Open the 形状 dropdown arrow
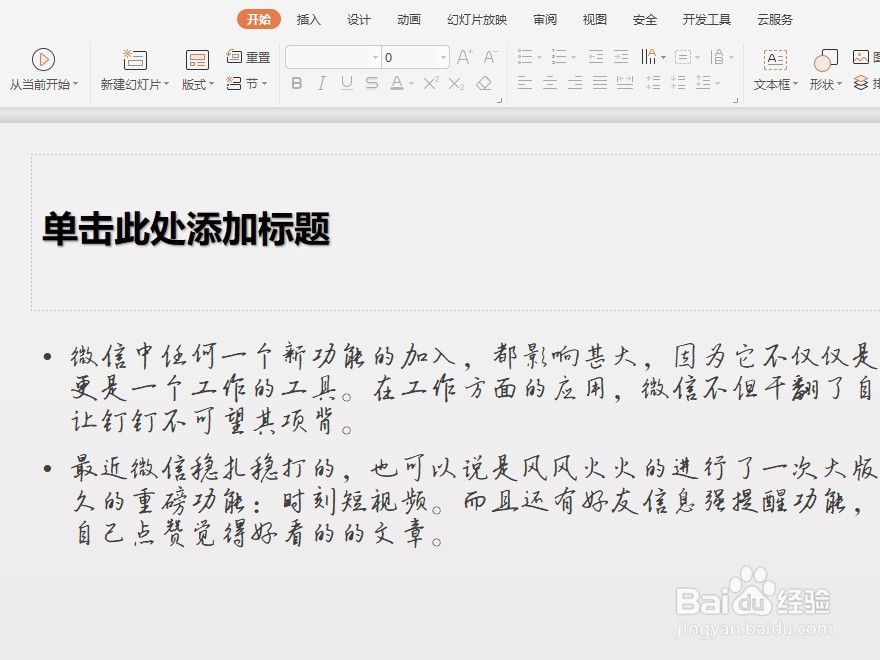Screen dimensions: 880x660 click(840, 84)
